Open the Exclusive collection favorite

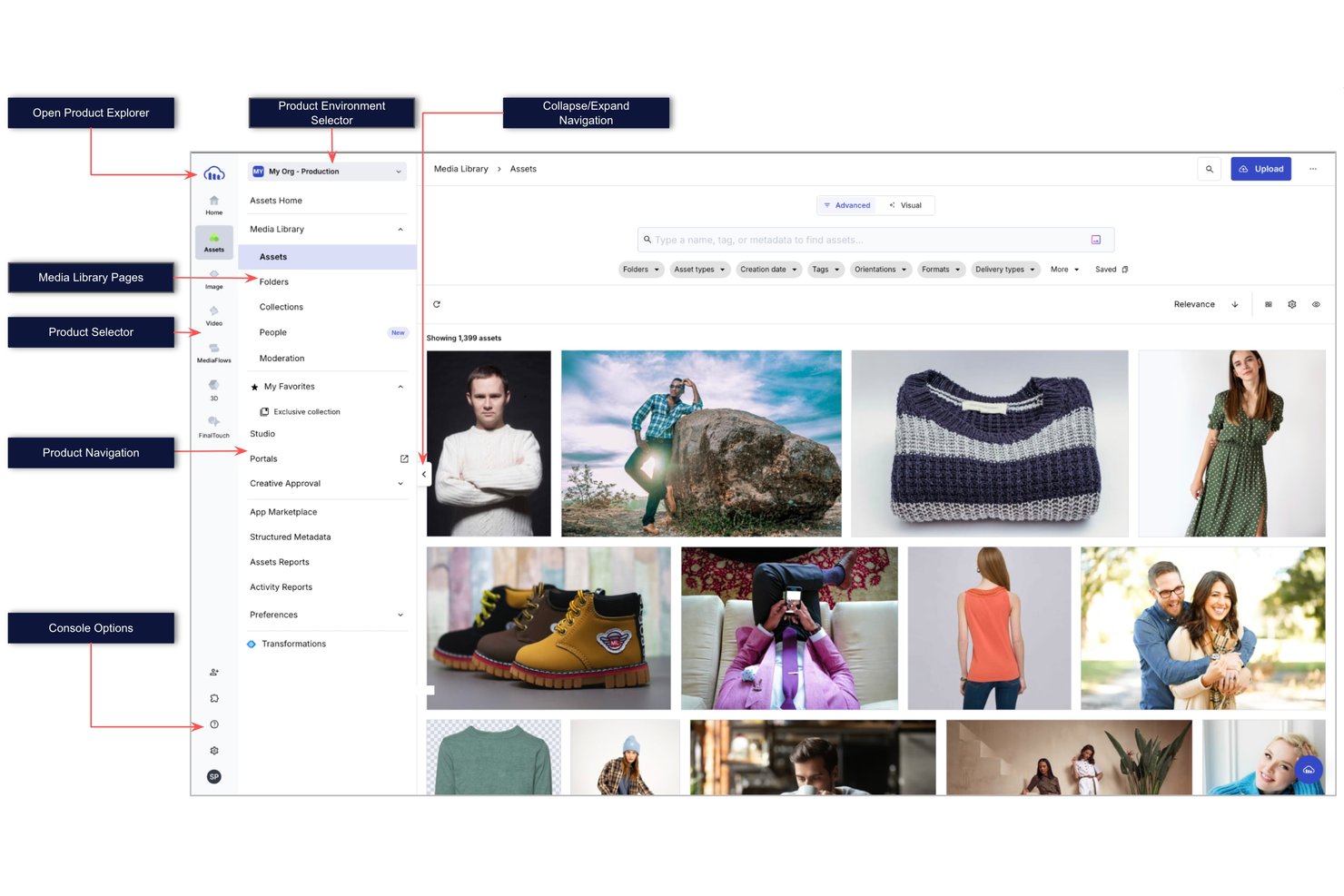[x=301, y=412]
